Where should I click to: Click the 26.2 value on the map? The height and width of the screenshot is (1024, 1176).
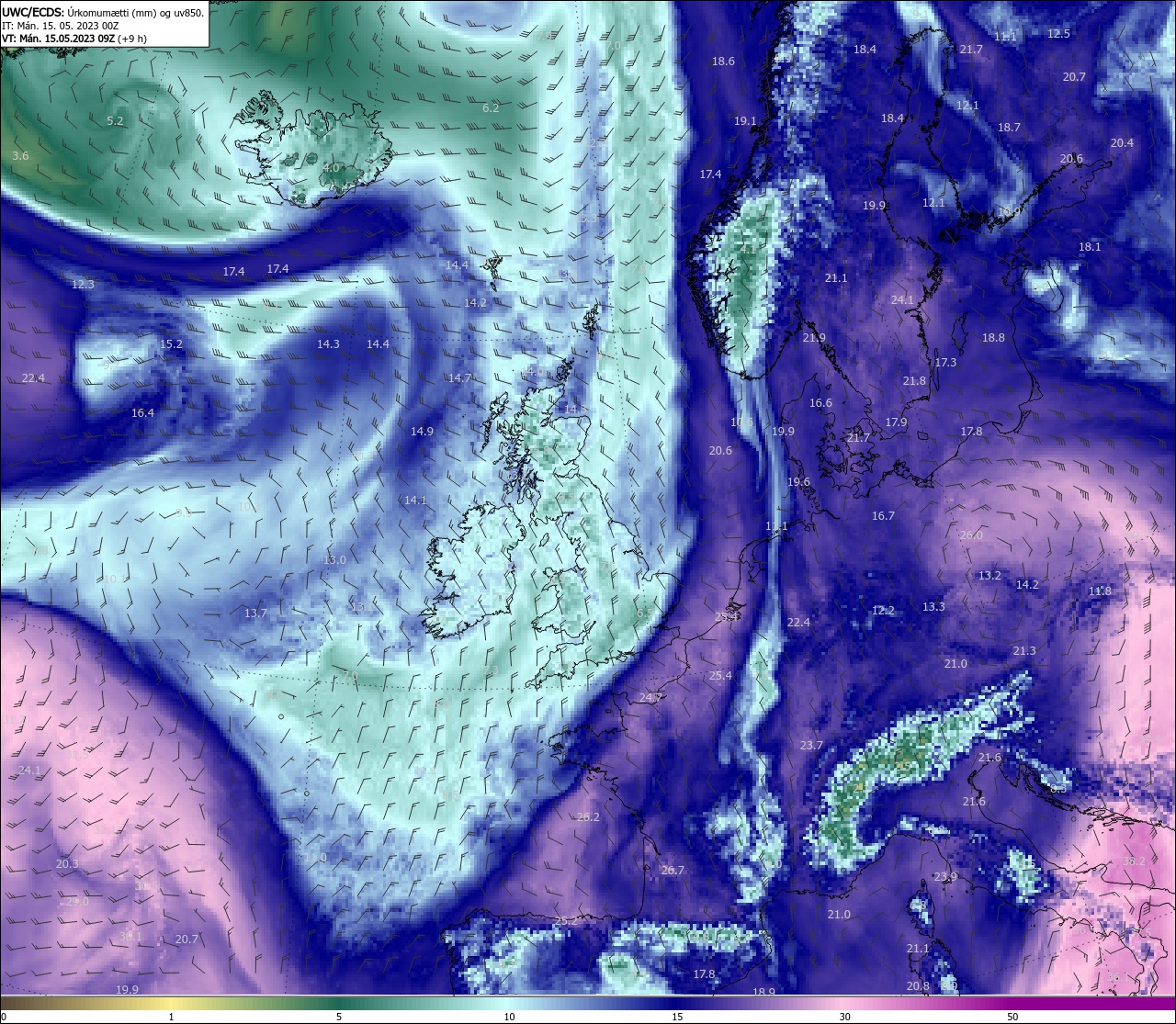tap(588, 817)
